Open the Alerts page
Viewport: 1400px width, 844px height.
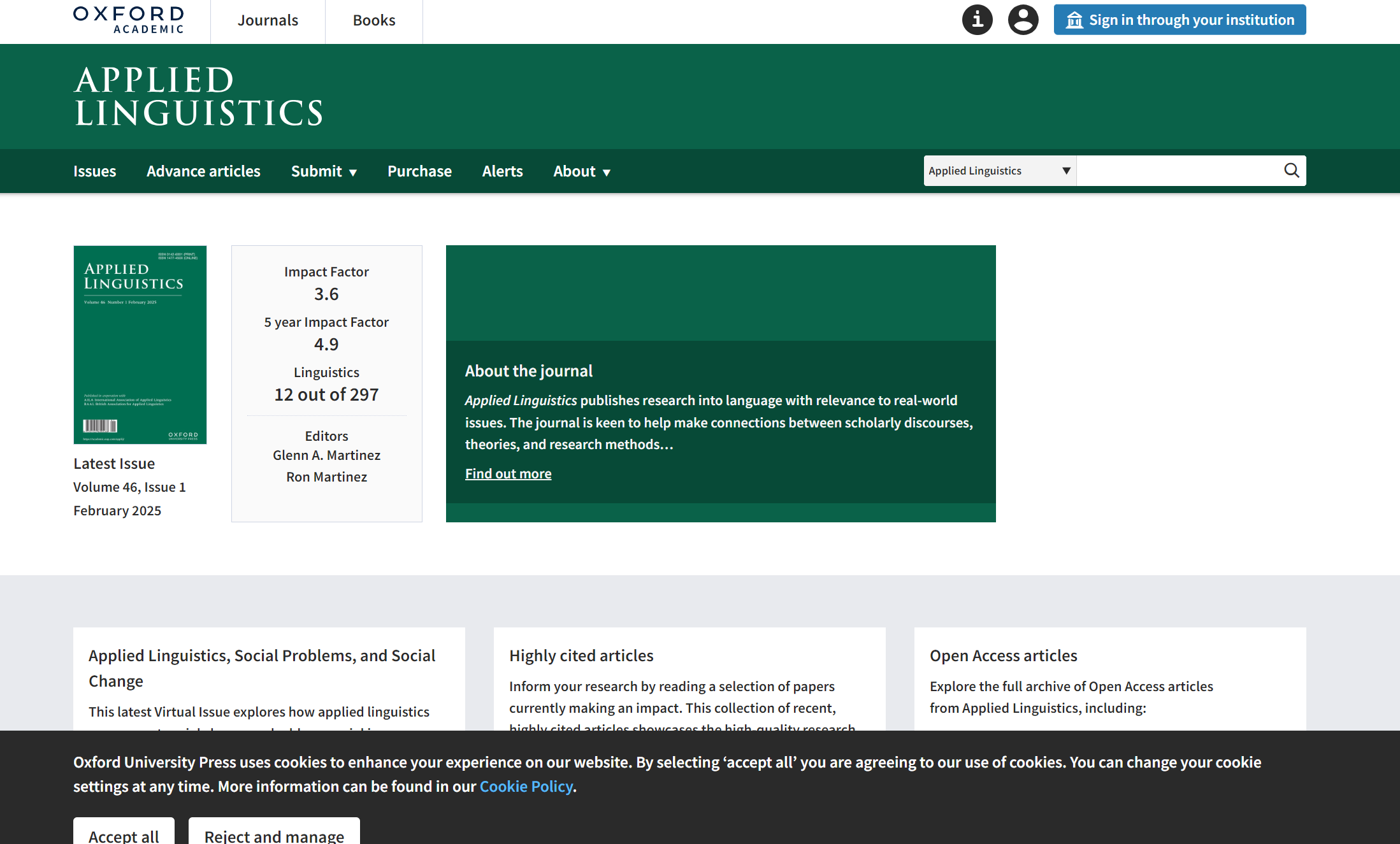502,171
